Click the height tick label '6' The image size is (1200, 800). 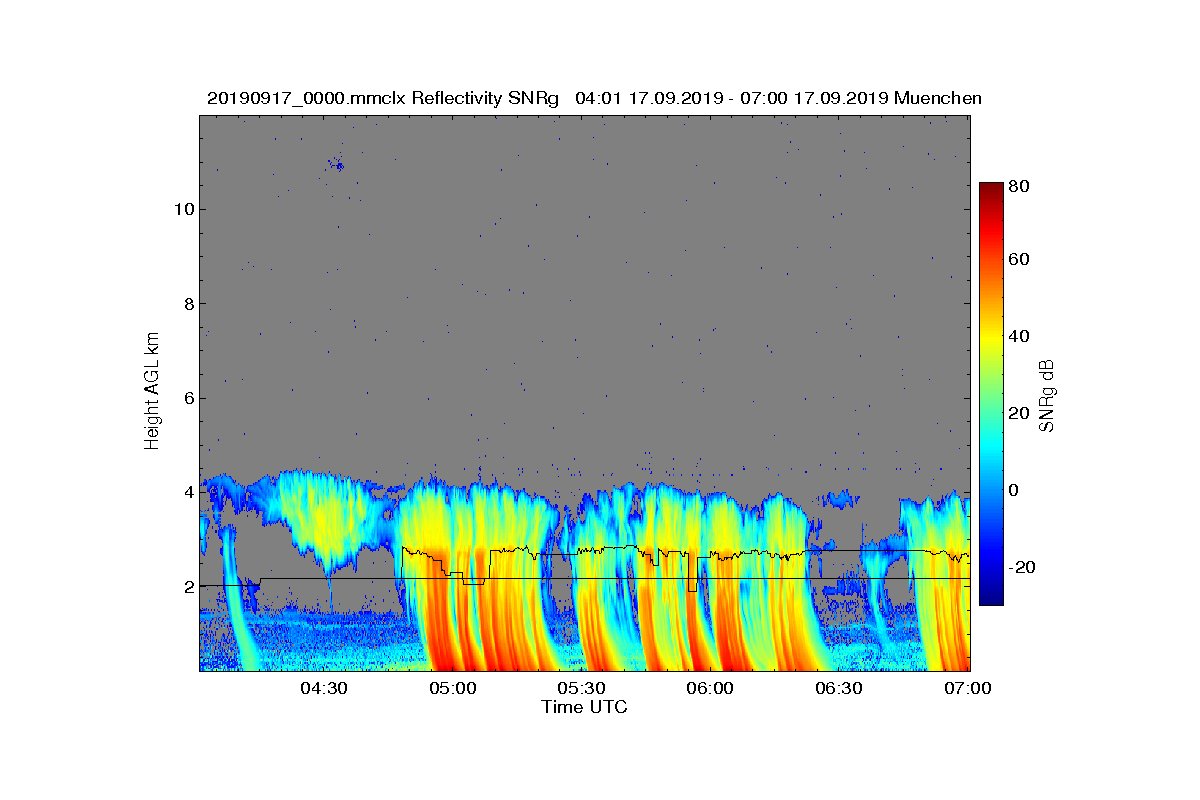[x=188, y=398]
